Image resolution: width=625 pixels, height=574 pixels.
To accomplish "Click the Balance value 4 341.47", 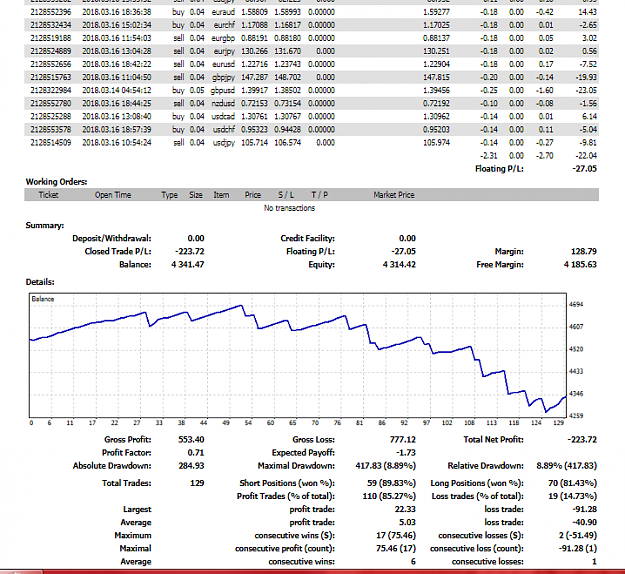I will [x=188, y=265].
